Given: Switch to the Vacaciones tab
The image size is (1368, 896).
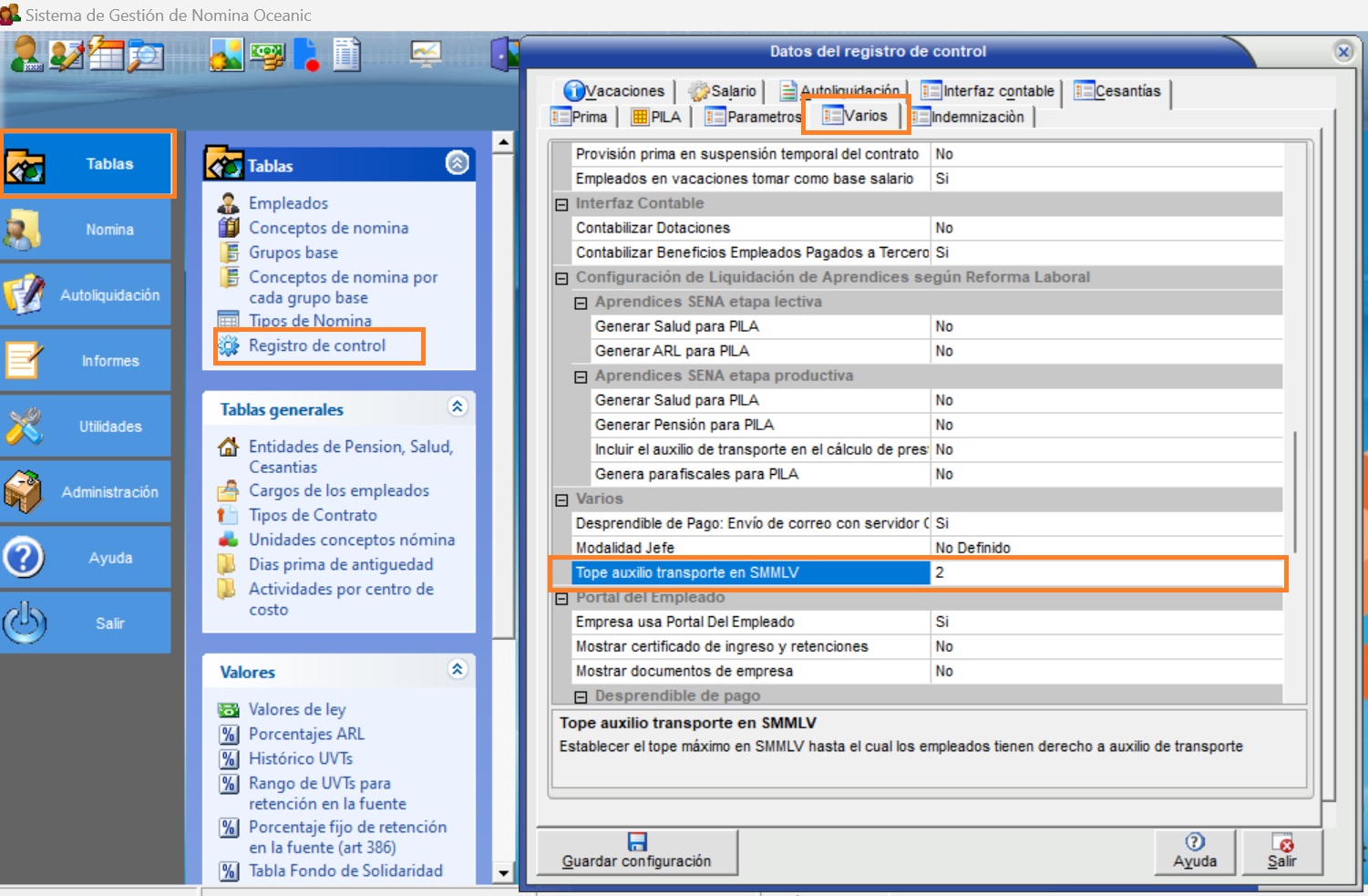Looking at the screenshot, I should (614, 91).
